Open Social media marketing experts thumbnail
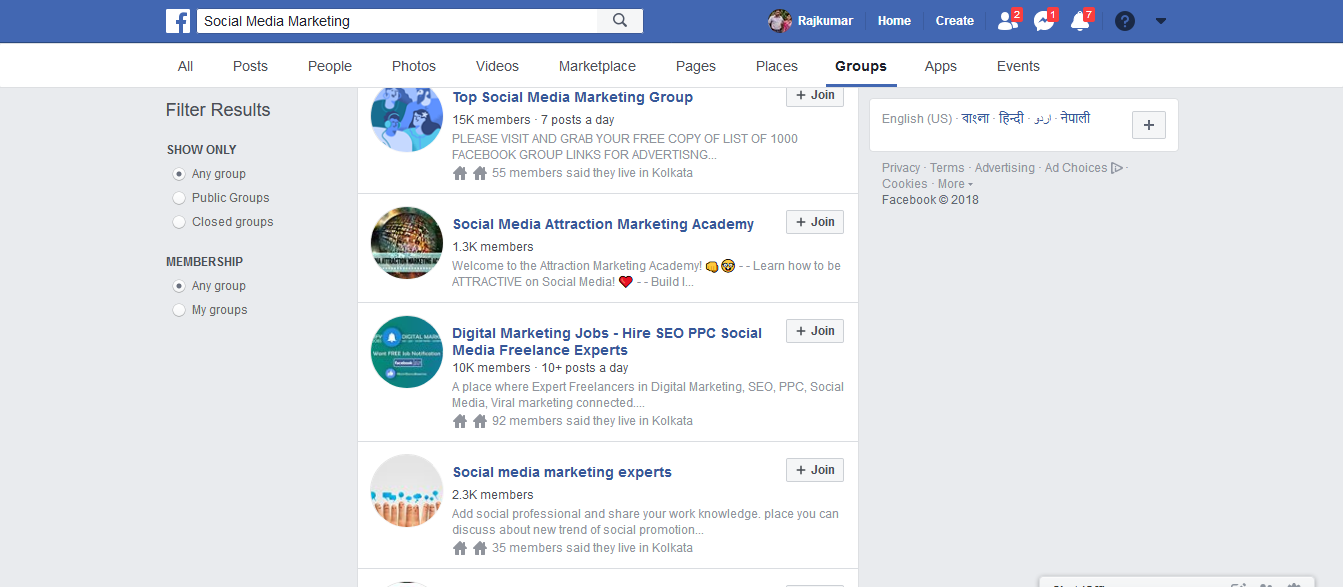1343x587 pixels. pyautogui.click(x=407, y=491)
